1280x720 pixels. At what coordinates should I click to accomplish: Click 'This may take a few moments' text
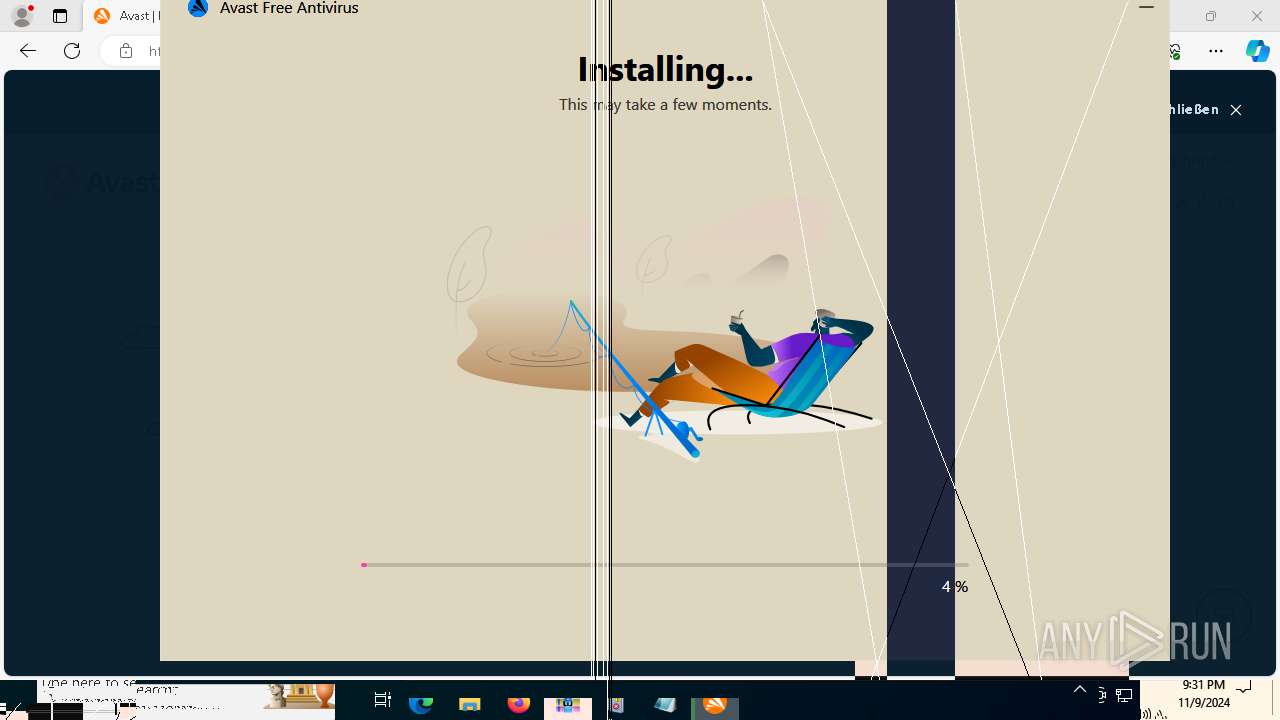pos(665,104)
